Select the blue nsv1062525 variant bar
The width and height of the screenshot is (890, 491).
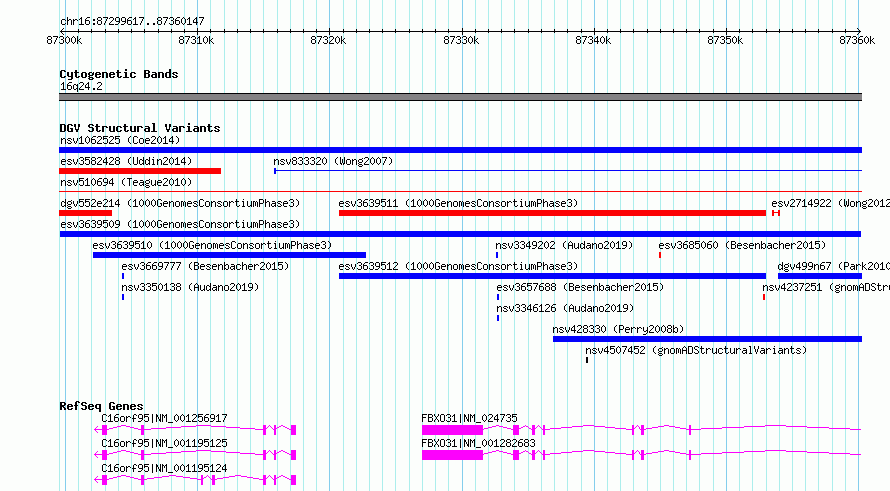460,150
